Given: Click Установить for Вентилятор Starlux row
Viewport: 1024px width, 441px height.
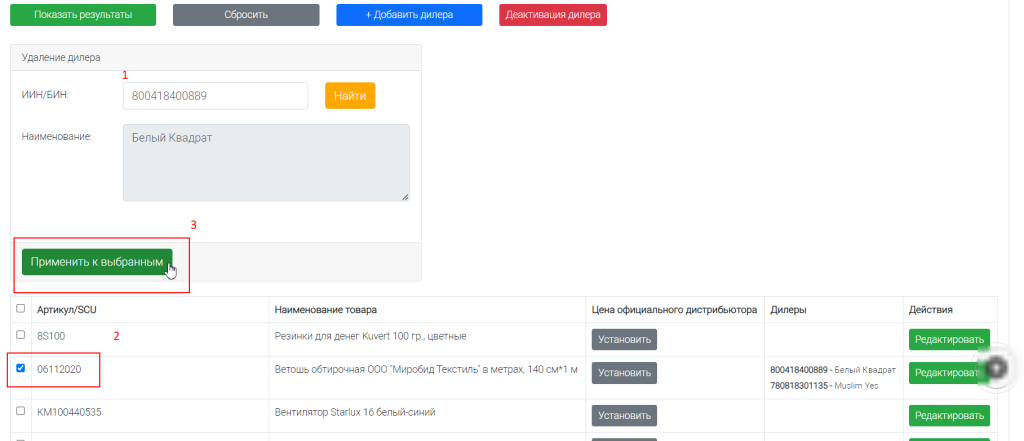Looking at the screenshot, I should click(624, 415).
